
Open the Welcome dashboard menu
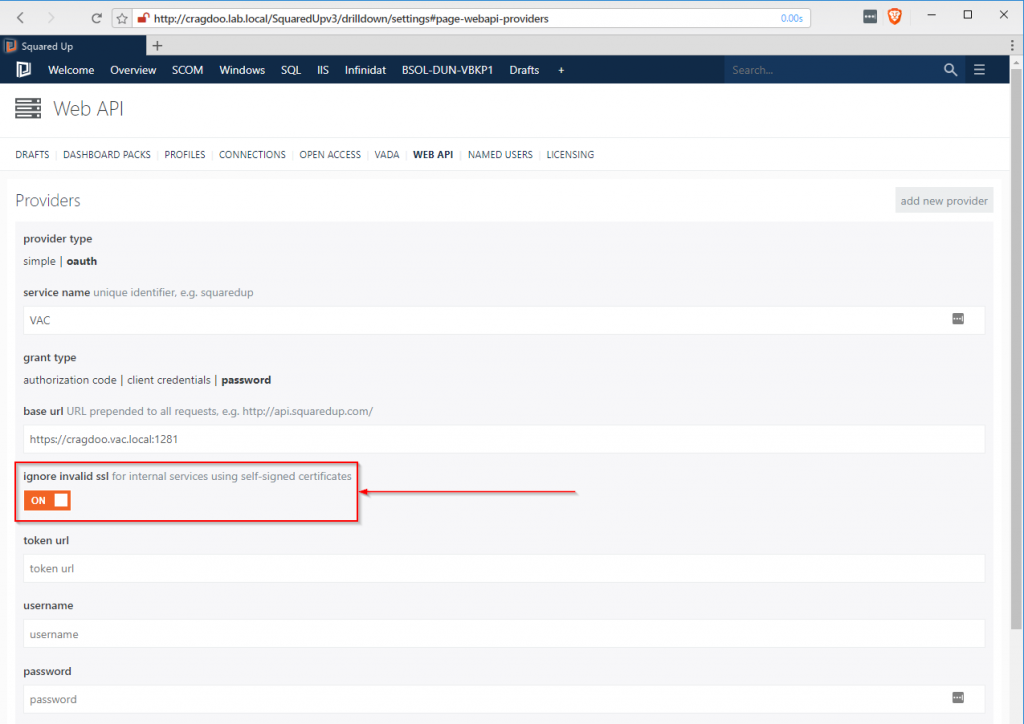(71, 70)
